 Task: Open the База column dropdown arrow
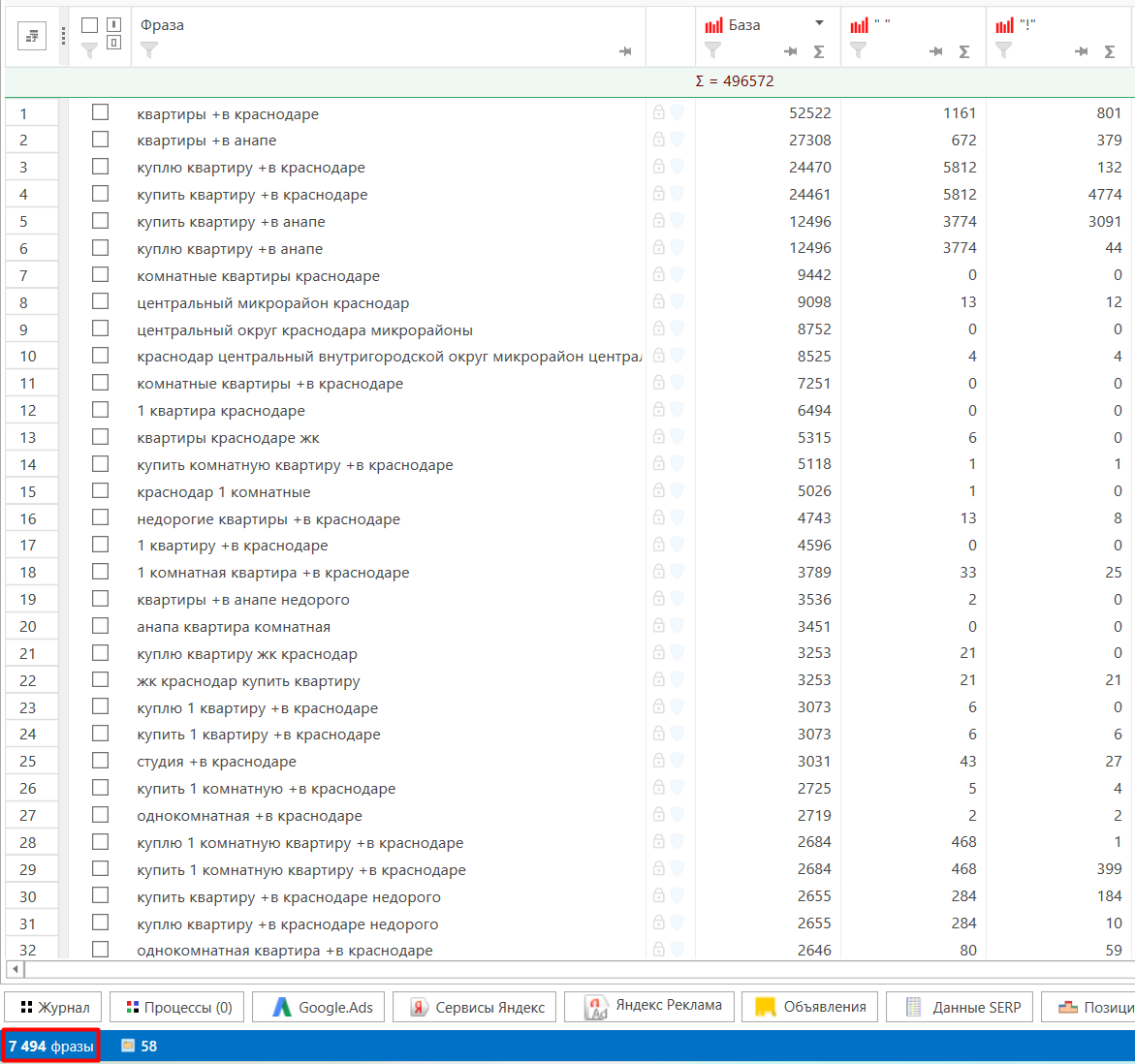819,24
